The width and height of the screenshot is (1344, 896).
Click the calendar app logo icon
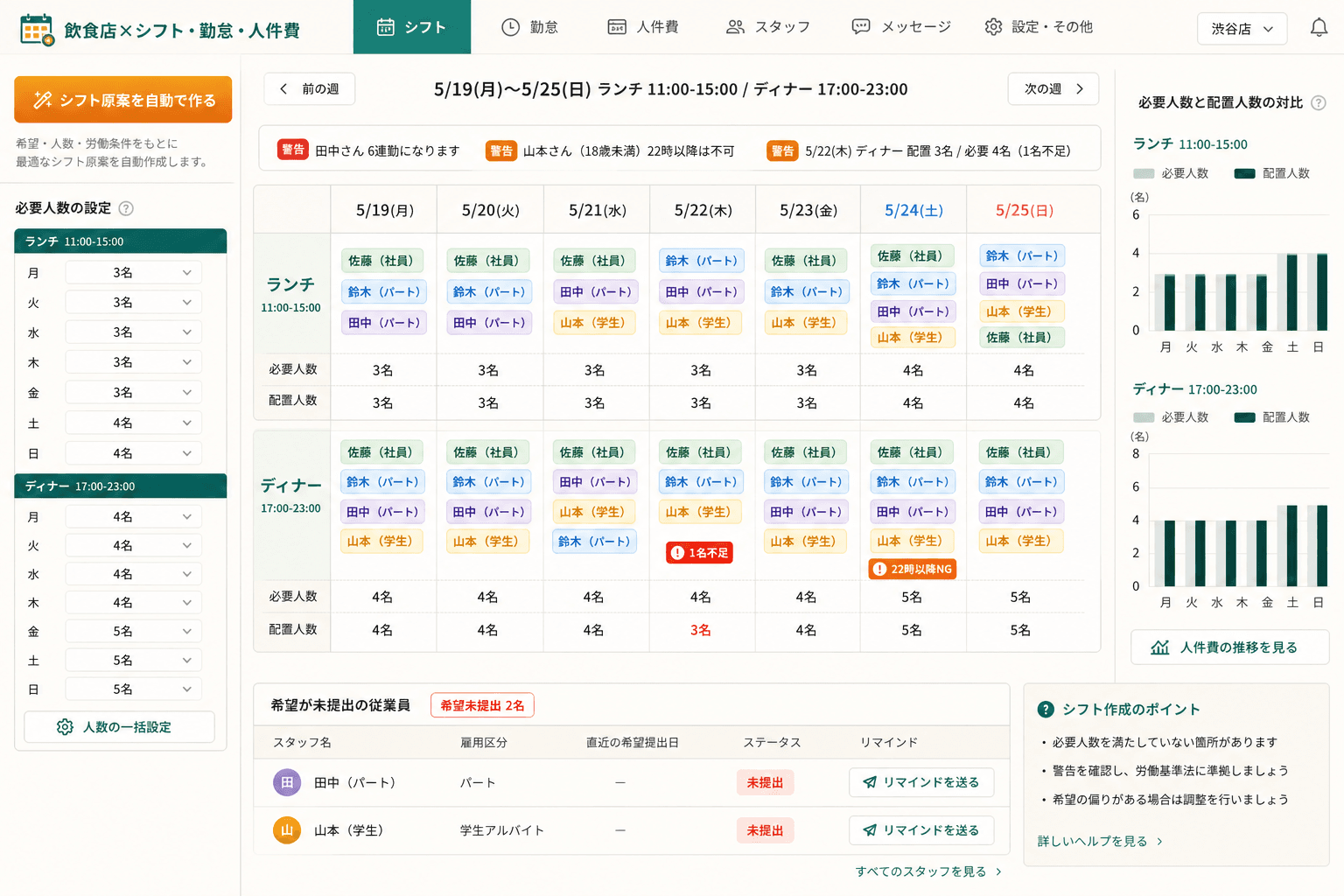click(37, 30)
